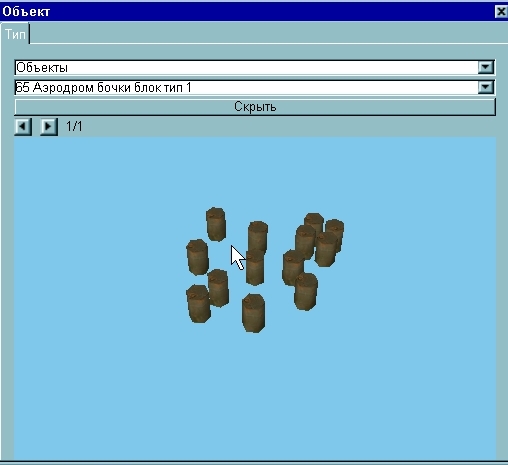508x465 pixels.
Task: Open the Объекты combo box field
Action: click(x=254, y=68)
